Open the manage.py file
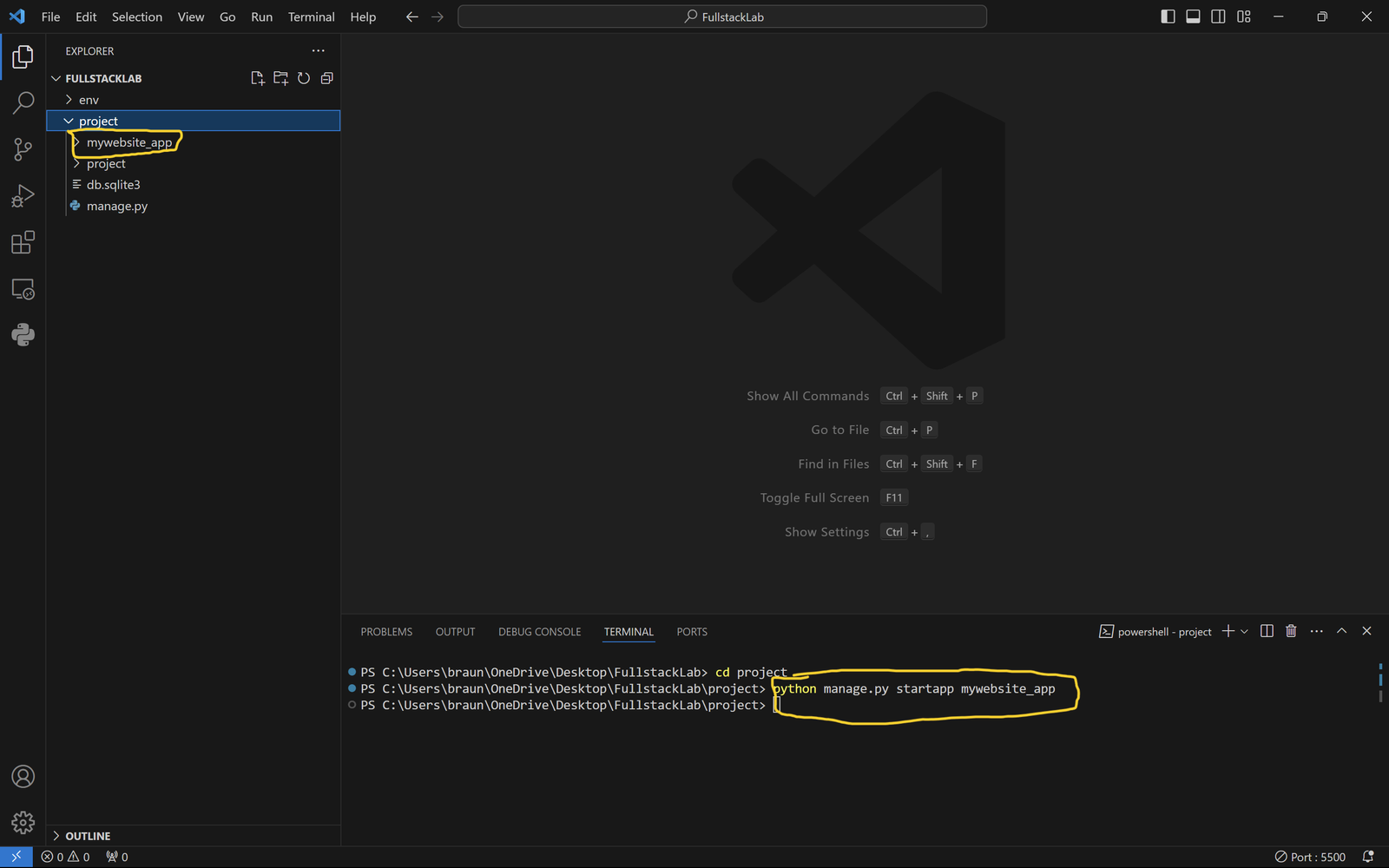This screenshot has width=1389, height=868. (193, 206)
